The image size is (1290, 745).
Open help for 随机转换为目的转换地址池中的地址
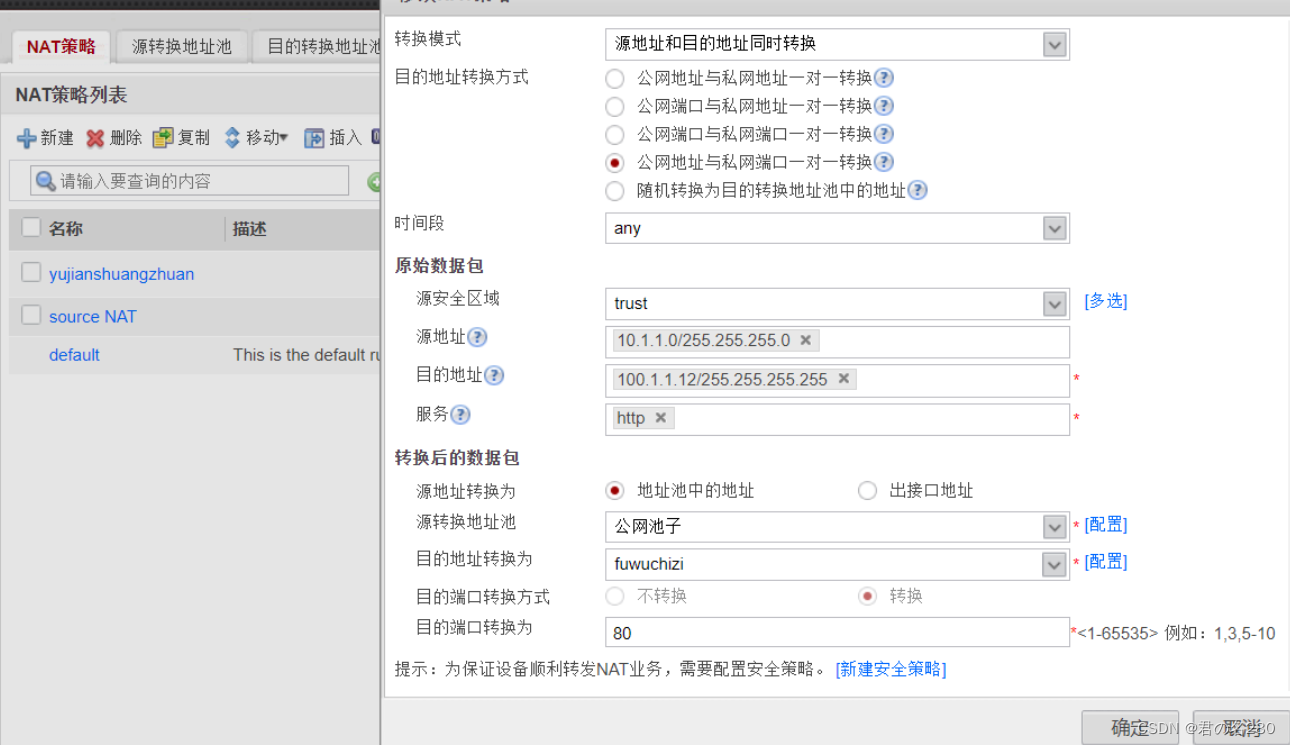click(918, 190)
